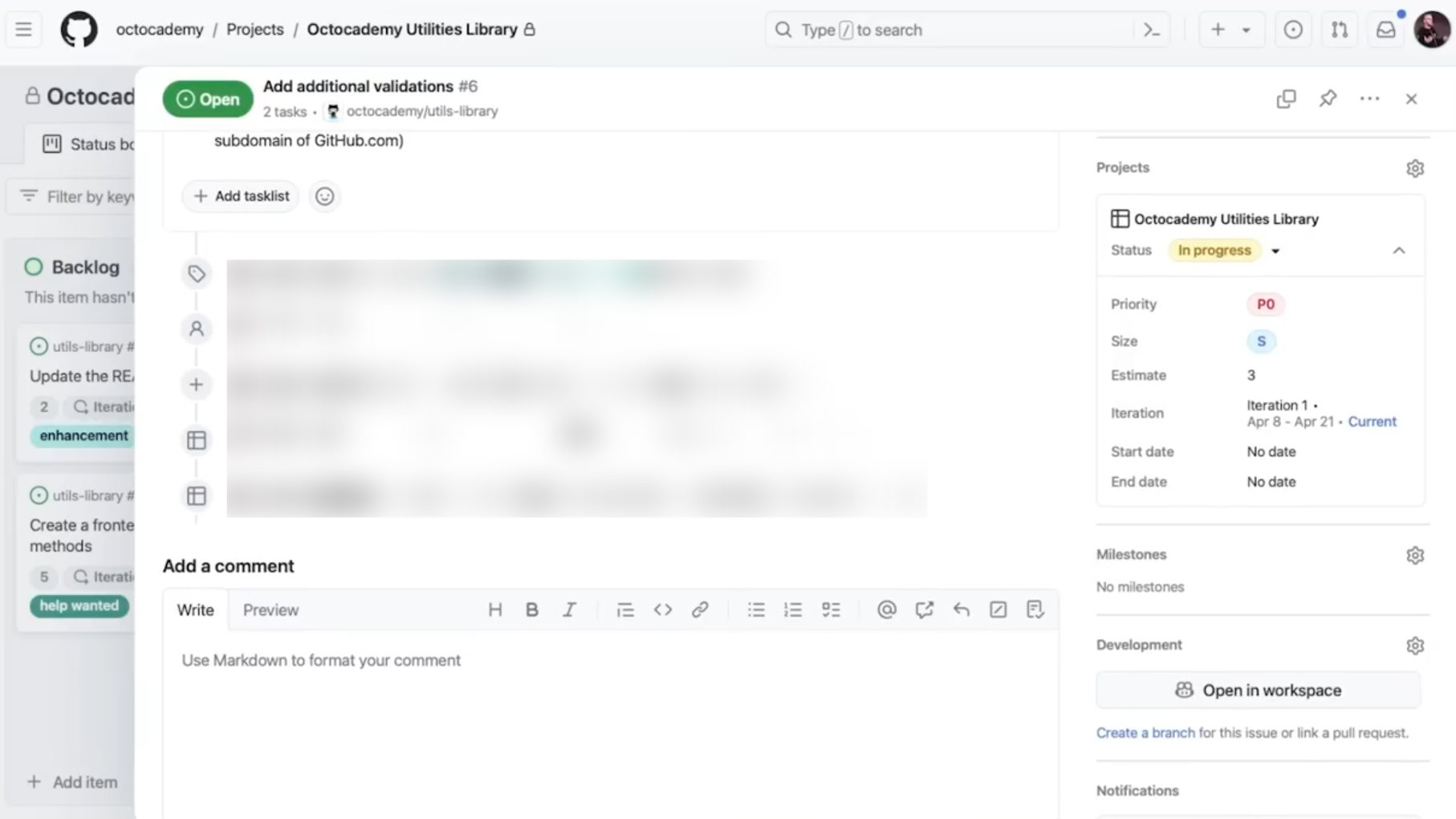Switch to the Write tab
The height and width of the screenshot is (819, 1456).
click(x=196, y=610)
